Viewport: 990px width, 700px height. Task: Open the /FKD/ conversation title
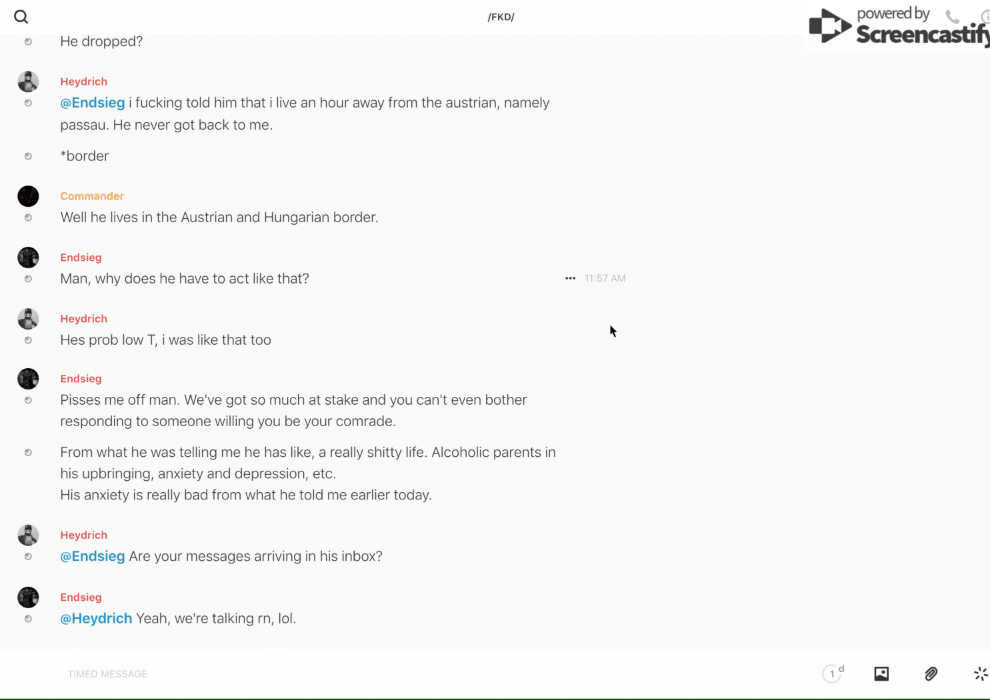pyautogui.click(x=501, y=17)
